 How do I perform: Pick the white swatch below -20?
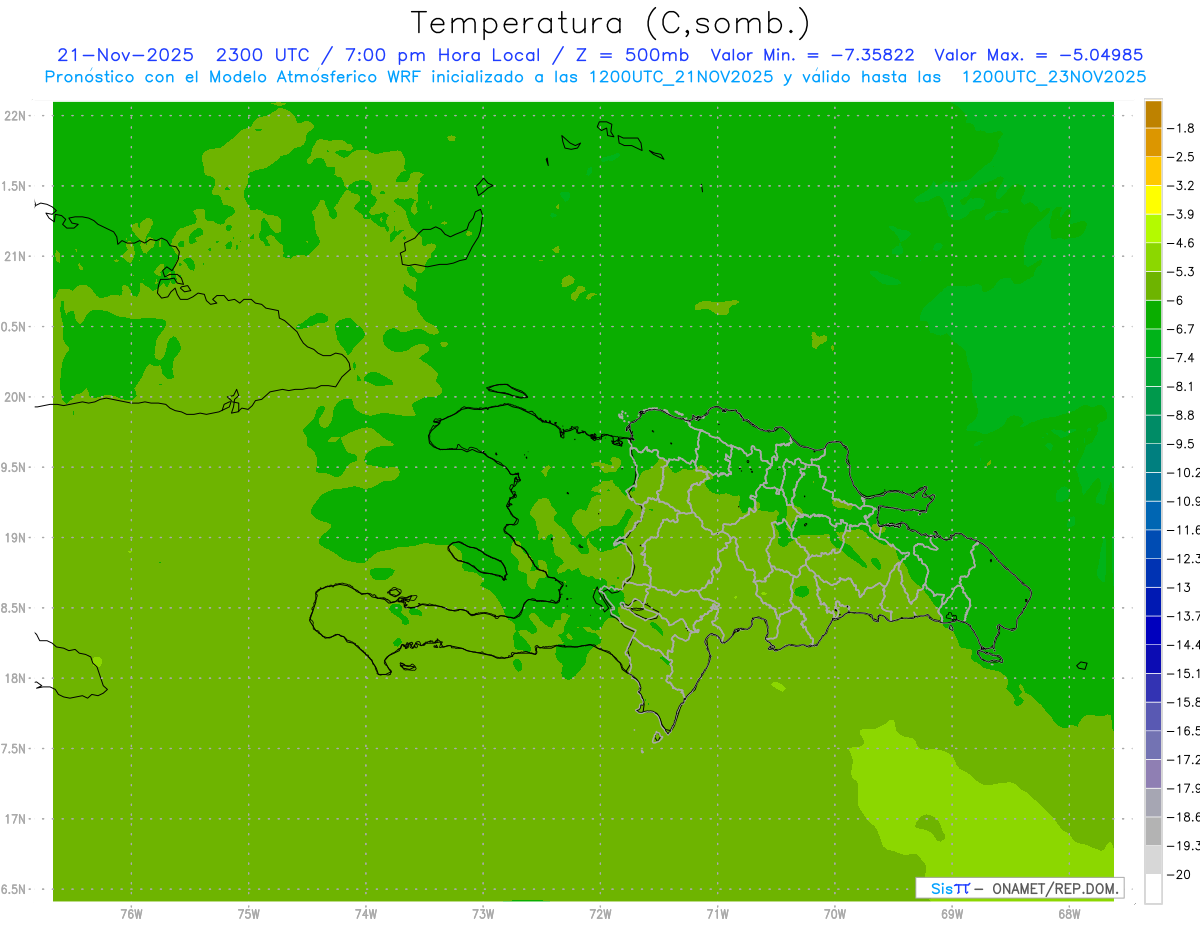pos(1153,889)
